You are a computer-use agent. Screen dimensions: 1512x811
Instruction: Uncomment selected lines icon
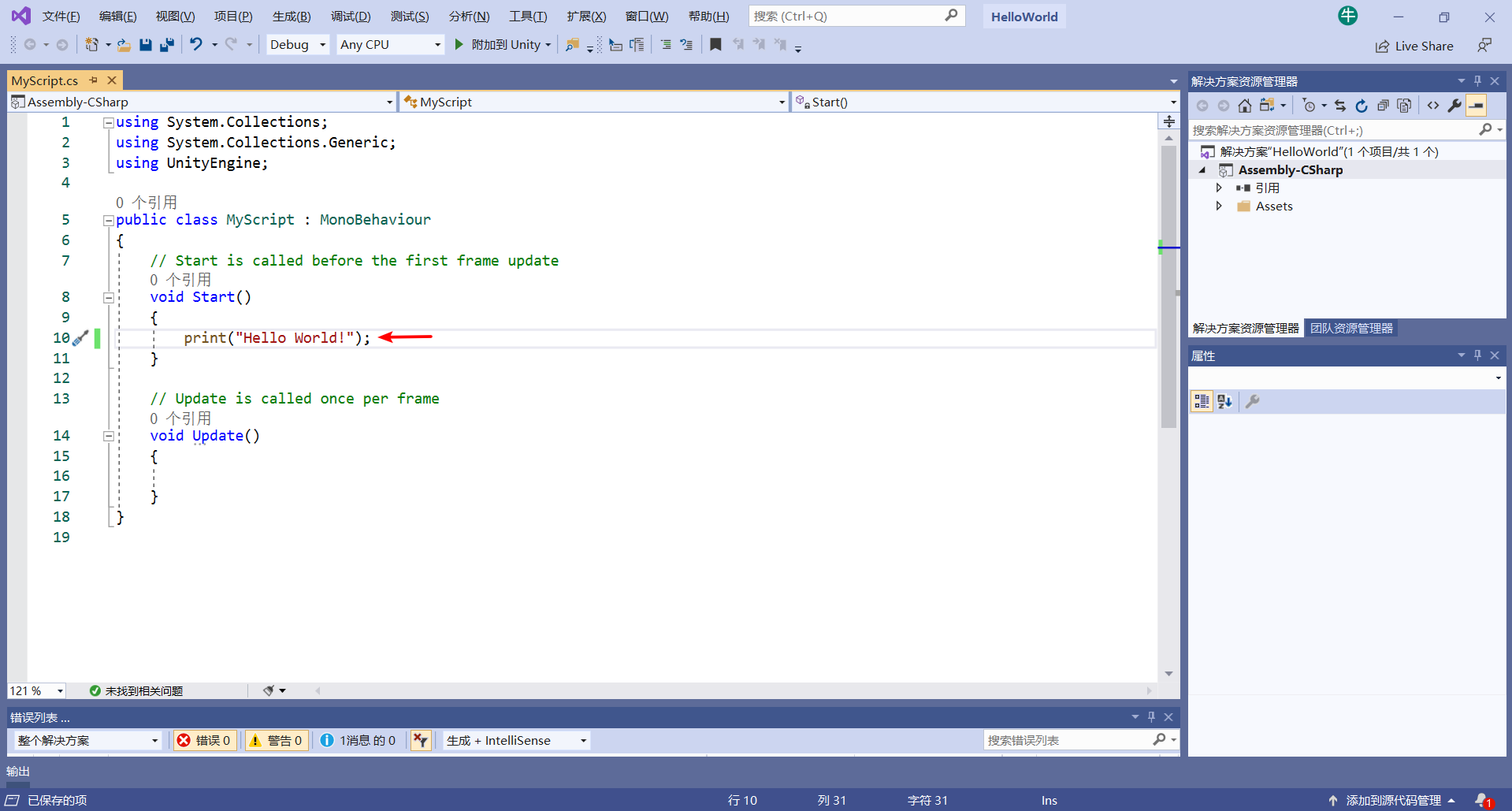686,45
